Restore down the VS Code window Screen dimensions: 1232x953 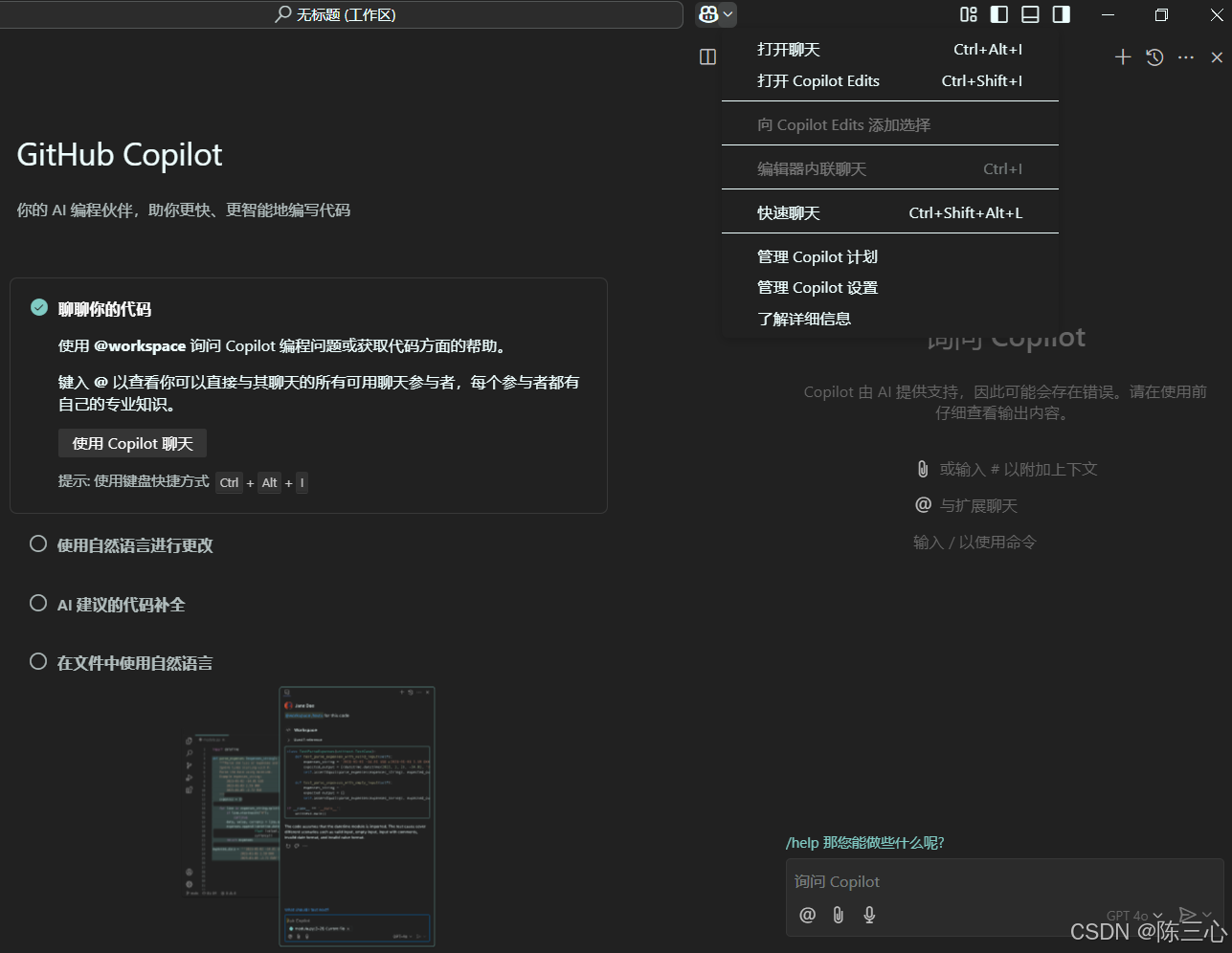click(x=1161, y=14)
